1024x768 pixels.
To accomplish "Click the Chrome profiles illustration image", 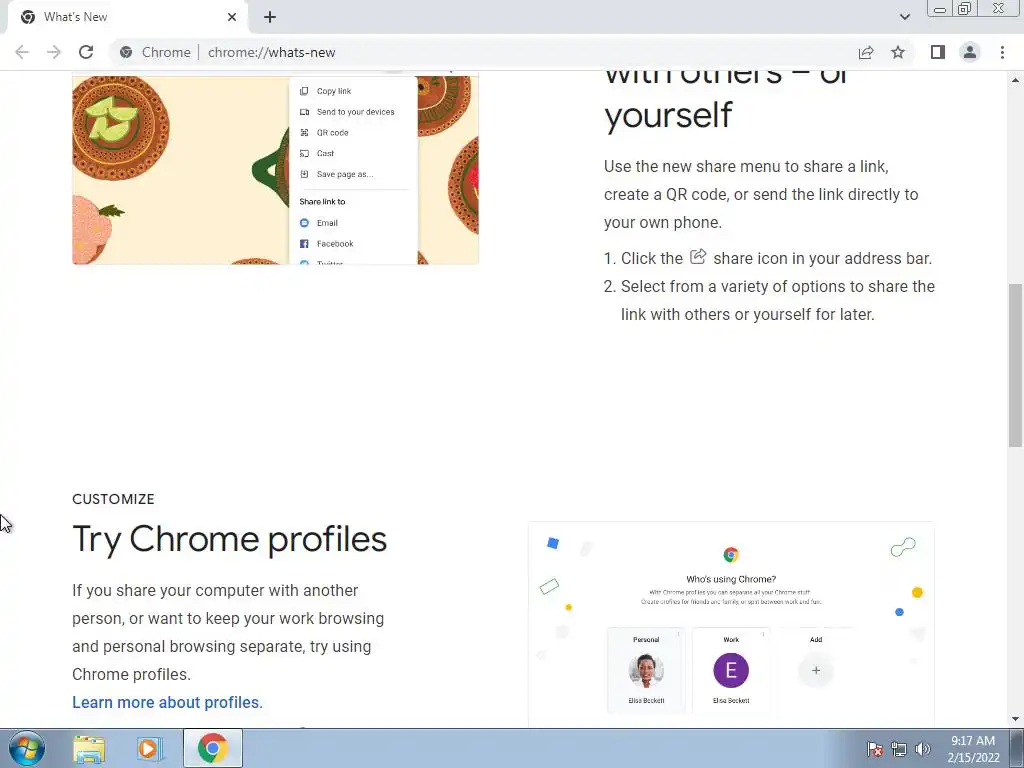I will point(731,624).
